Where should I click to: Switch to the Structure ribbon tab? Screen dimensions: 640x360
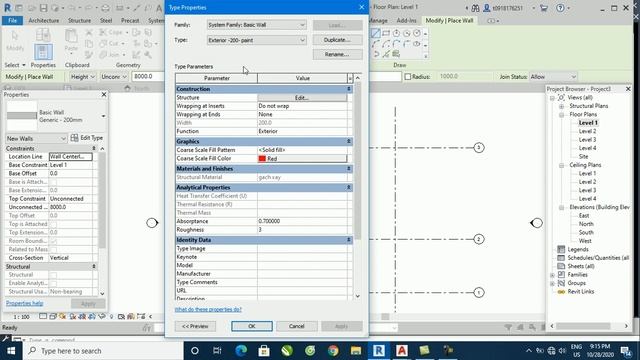click(80, 20)
